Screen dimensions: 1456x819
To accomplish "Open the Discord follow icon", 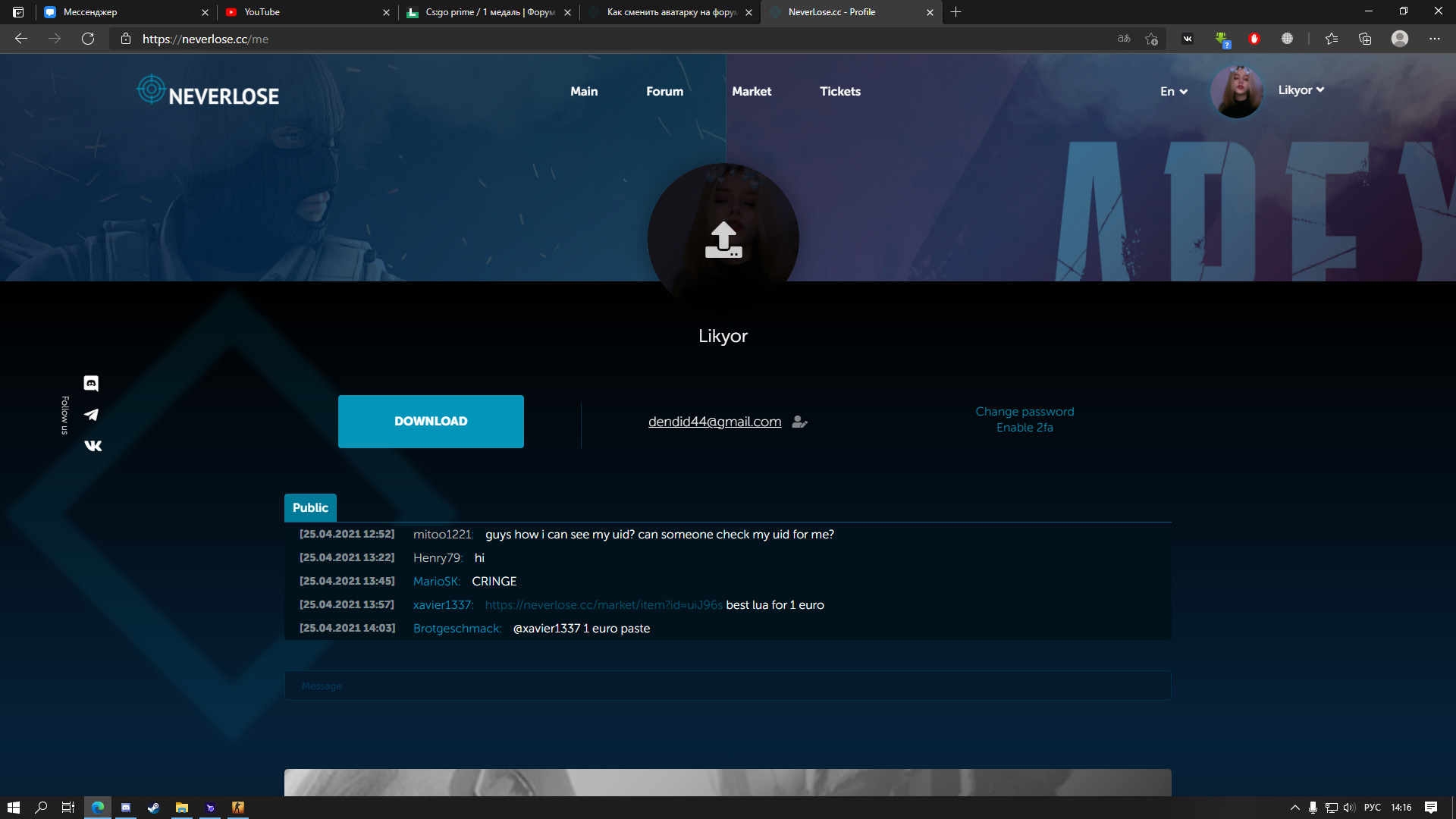I will 91,384.
